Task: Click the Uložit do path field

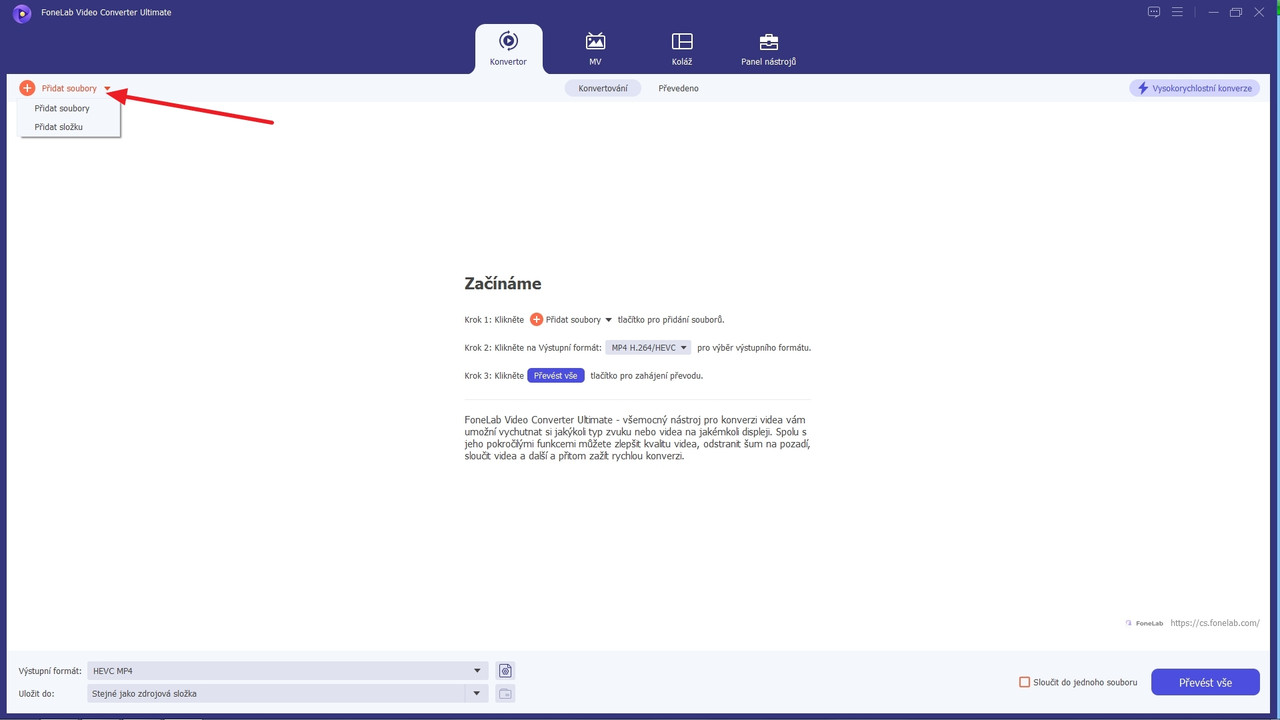Action: [277, 693]
